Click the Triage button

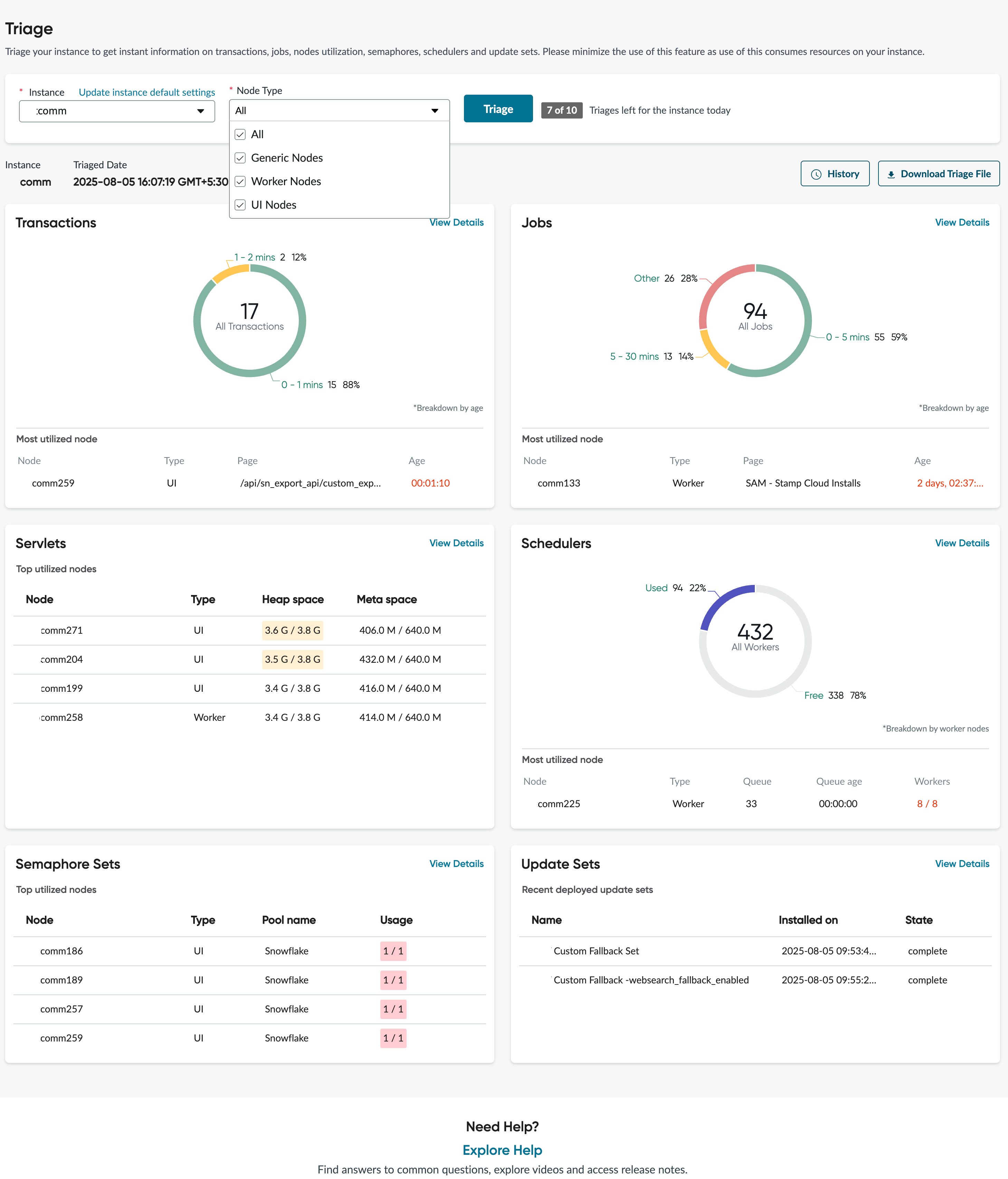498,109
